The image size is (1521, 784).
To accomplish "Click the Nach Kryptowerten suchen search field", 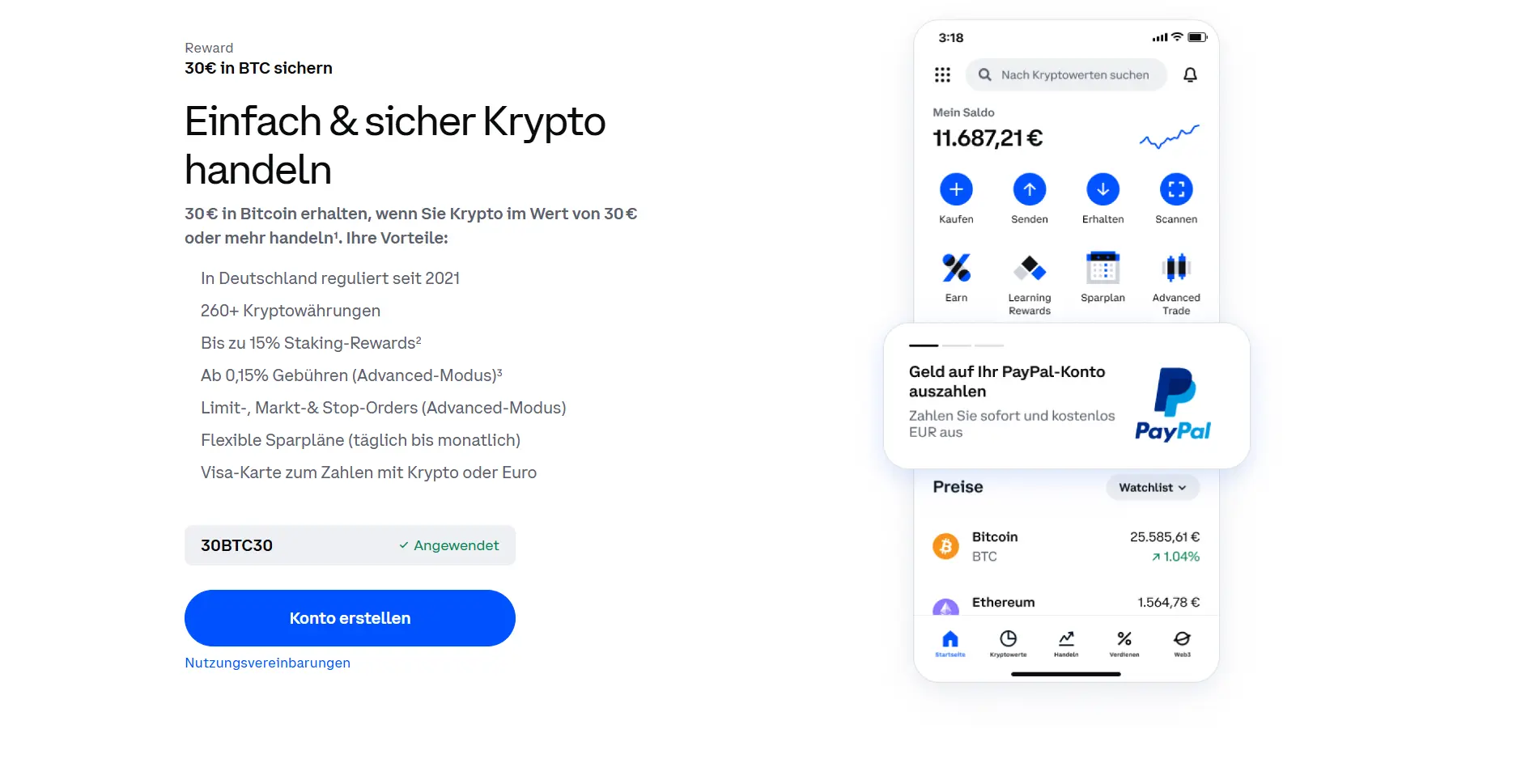I will pos(1066,75).
